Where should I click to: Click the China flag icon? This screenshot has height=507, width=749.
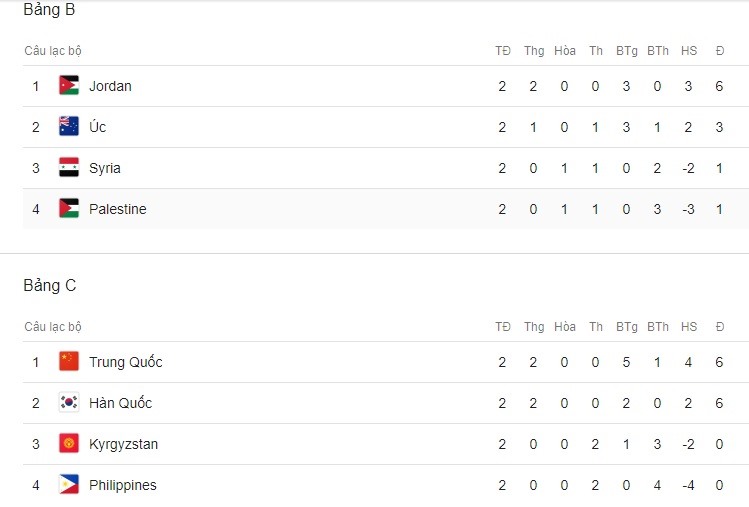click(x=69, y=362)
